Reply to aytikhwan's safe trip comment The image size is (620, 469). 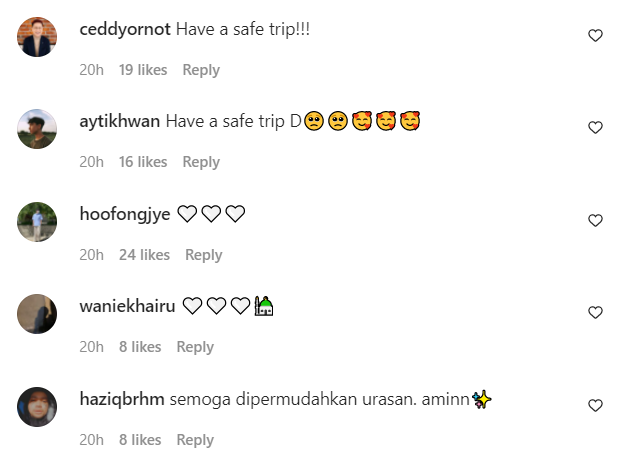(201, 163)
